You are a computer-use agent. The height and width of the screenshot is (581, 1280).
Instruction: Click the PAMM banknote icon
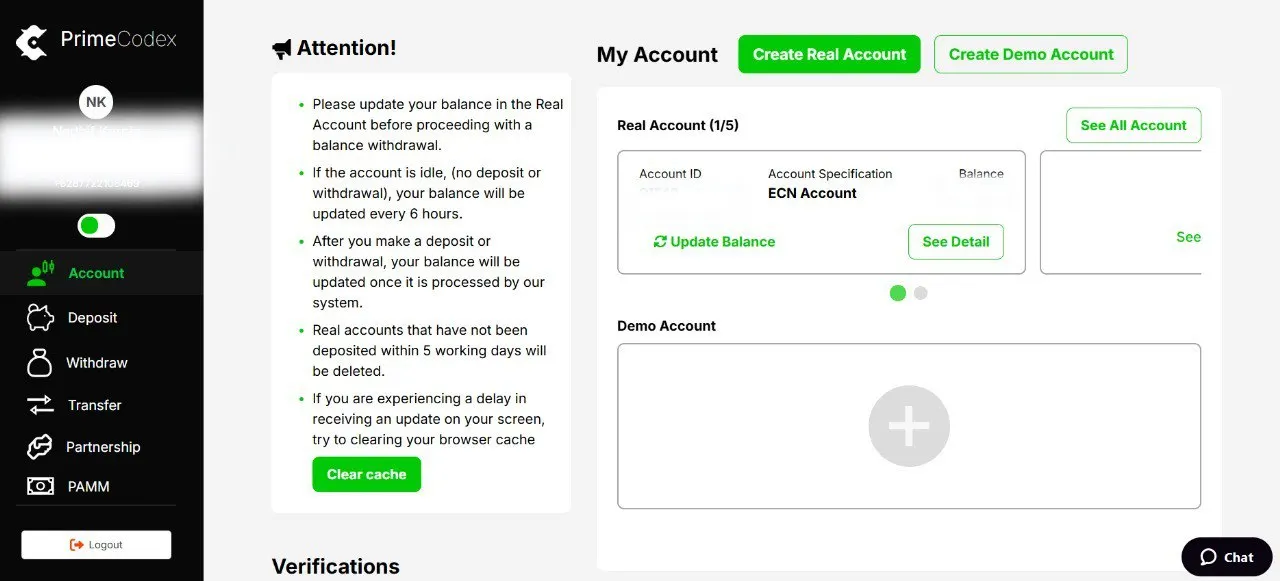click(40, 487)
